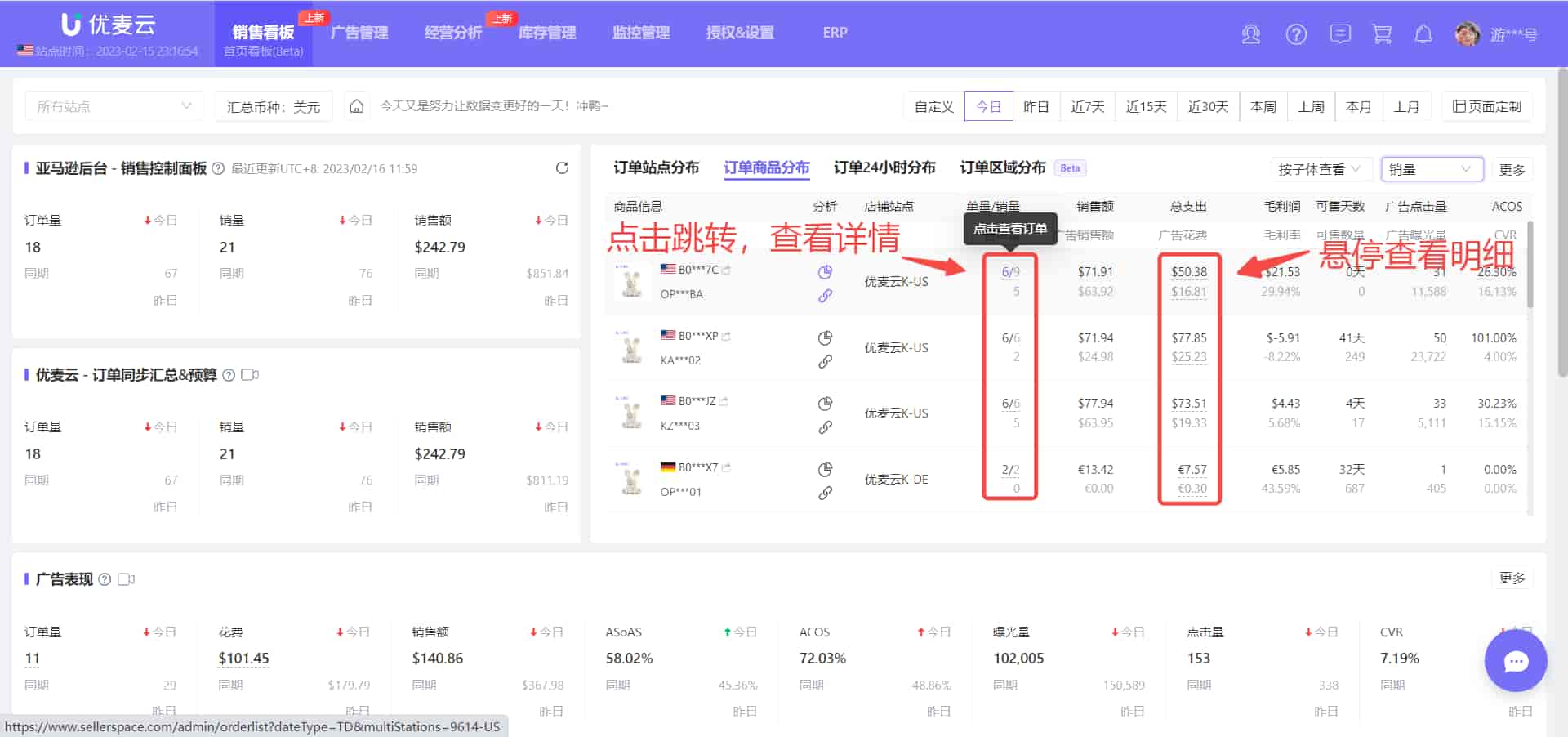The height and width of the screenshot is (737, 1568).
Task: Open analysis chart icon for B0***X7
Action: tap(825, 469)
